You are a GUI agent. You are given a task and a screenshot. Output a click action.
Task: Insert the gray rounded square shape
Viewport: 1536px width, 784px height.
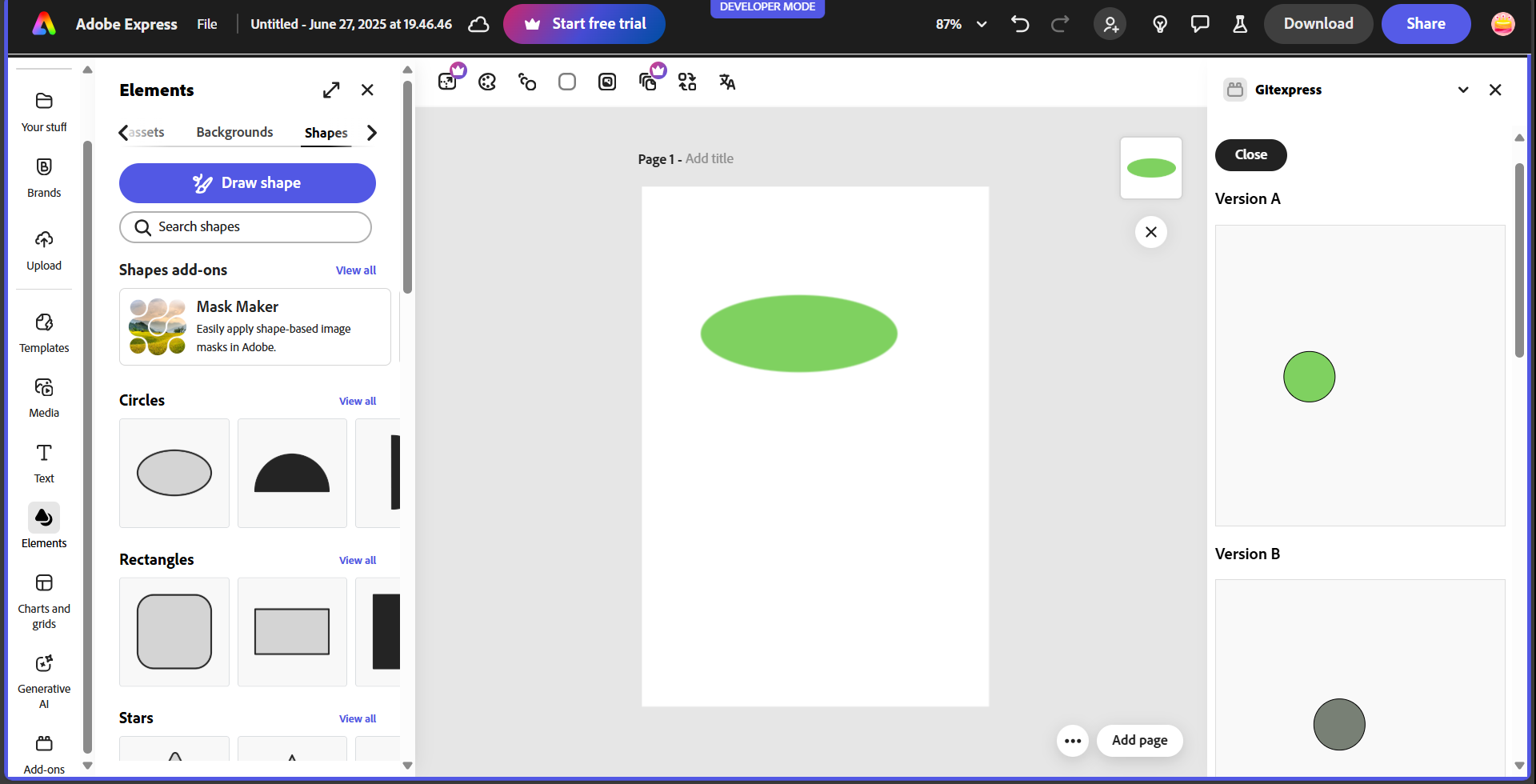pos(174,632)
